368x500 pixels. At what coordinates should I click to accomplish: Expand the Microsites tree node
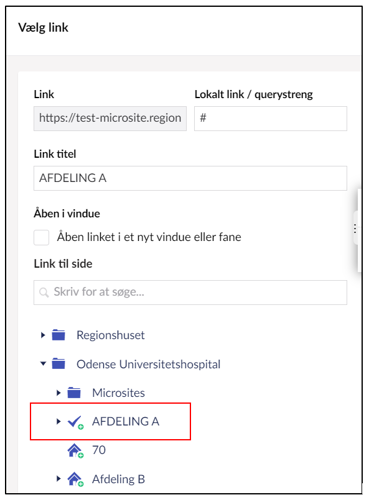tap(58, 393)
